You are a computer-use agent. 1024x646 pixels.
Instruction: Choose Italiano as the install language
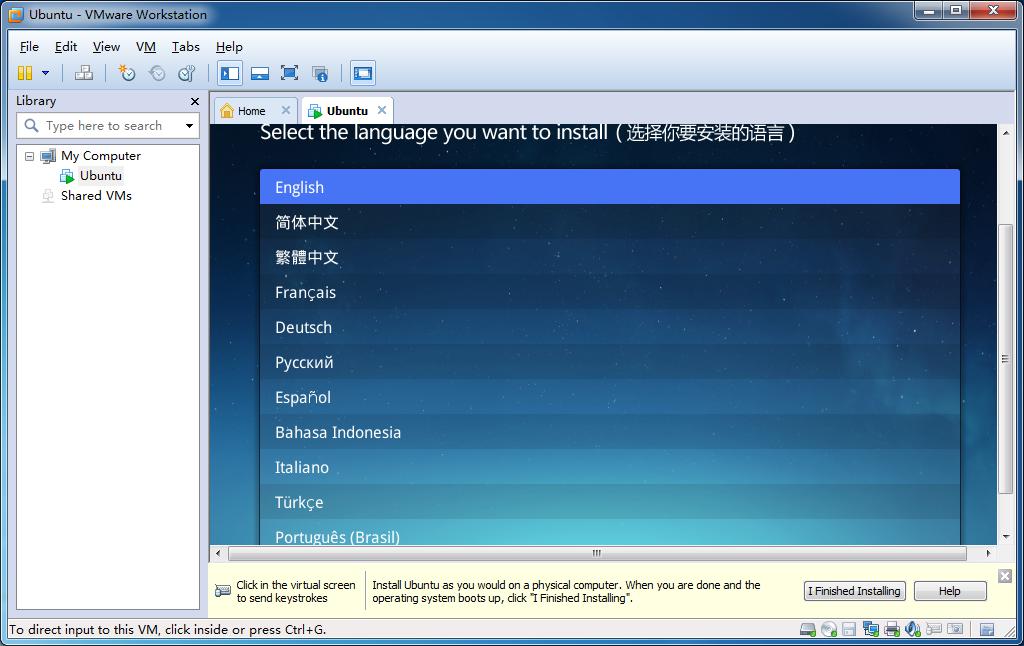610,467
